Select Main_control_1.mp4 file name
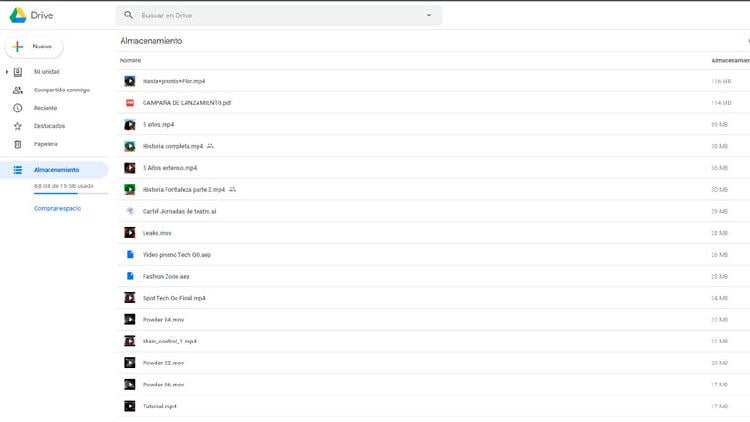Image resolution: width=750 pixels, height=422 pixels. click(170, 341)
